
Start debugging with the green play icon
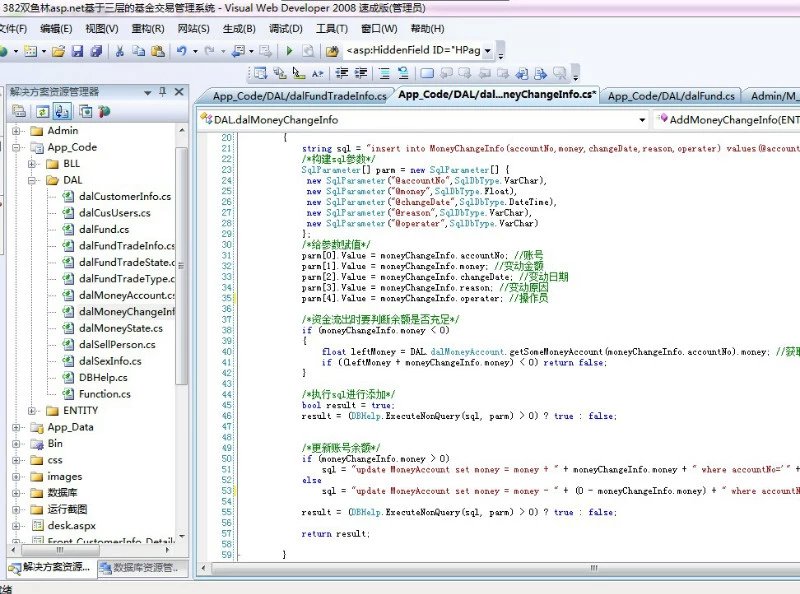(x=289, y=51)
